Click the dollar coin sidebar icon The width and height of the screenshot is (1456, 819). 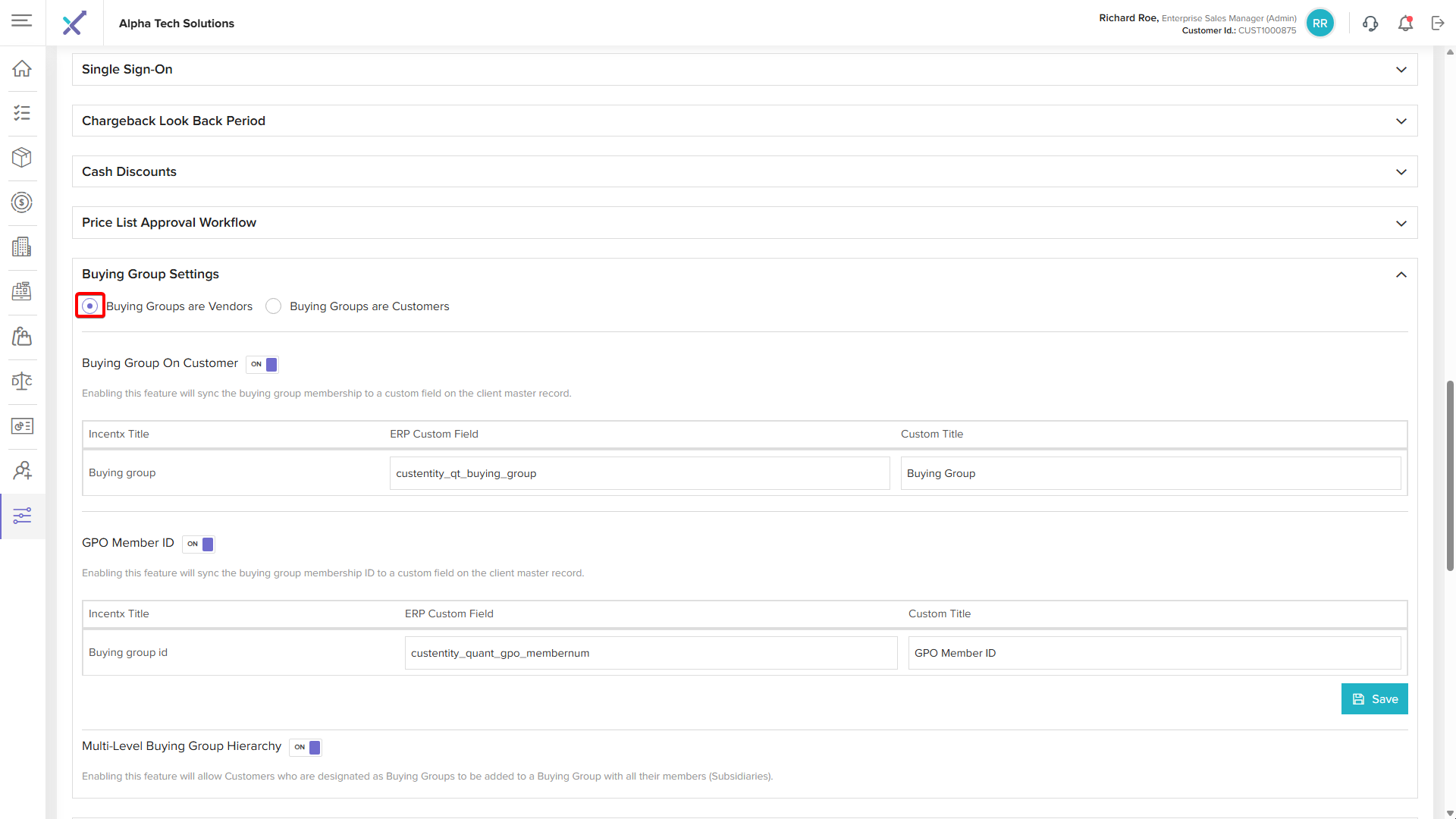pos(22,202)
